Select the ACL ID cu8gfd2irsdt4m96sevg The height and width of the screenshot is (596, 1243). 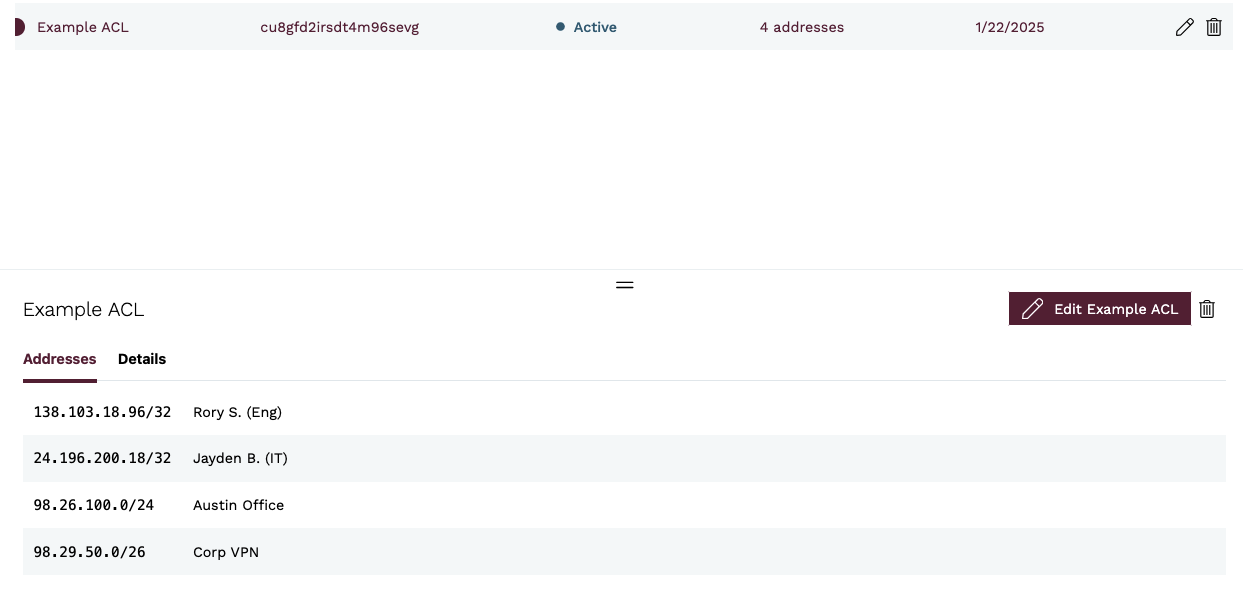pyautogui.click(x=339, y=28)
